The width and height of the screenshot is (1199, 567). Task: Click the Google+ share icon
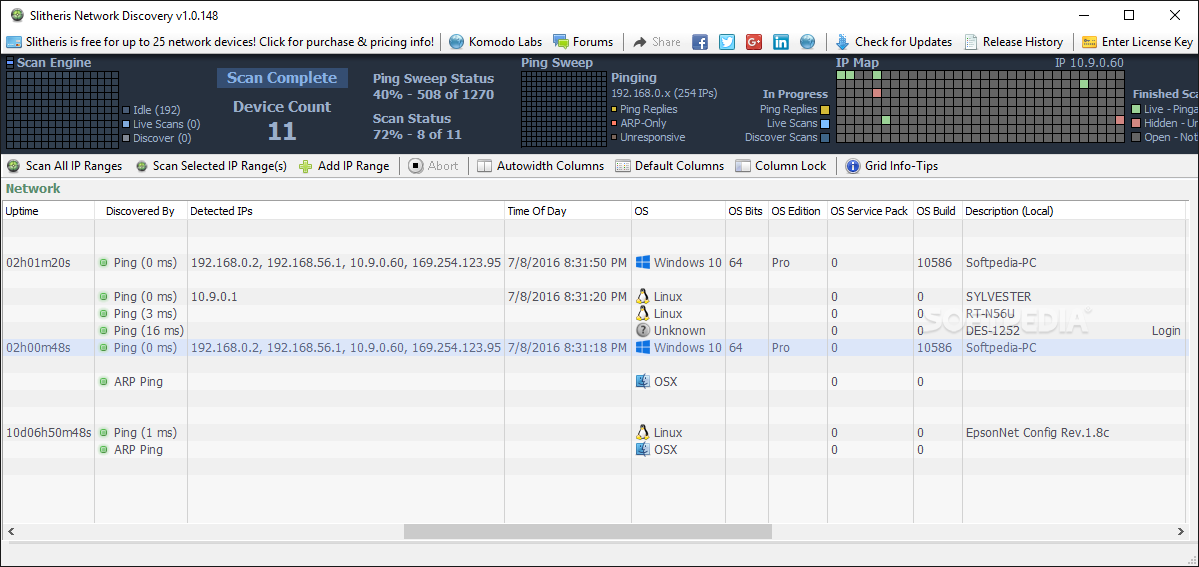[x=754, y=42]
